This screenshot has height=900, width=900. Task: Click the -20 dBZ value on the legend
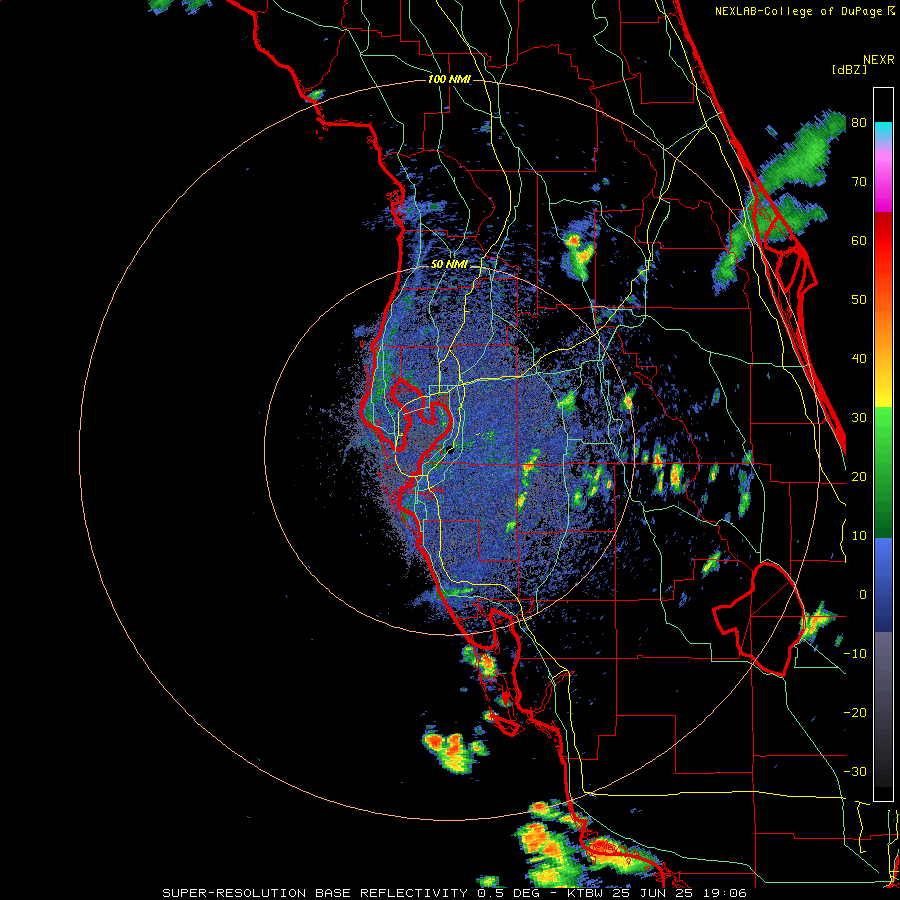point(855,713)
